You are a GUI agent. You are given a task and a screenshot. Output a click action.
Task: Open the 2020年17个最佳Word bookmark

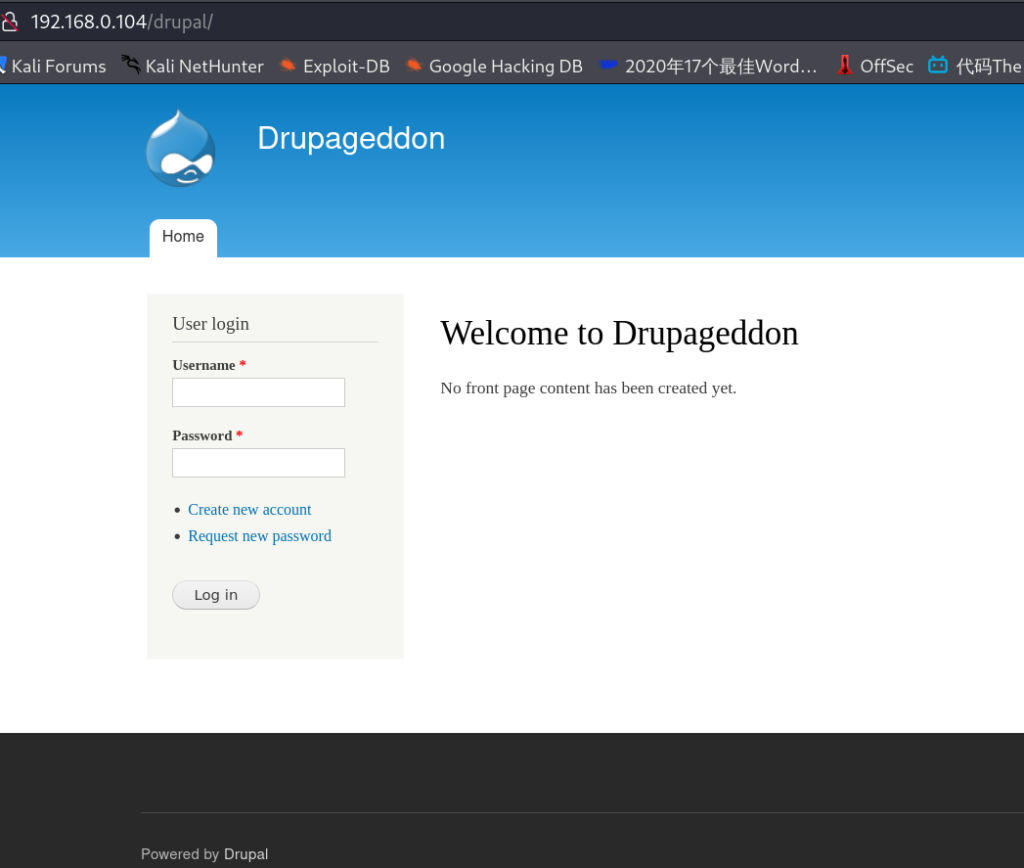pos(708,66)
